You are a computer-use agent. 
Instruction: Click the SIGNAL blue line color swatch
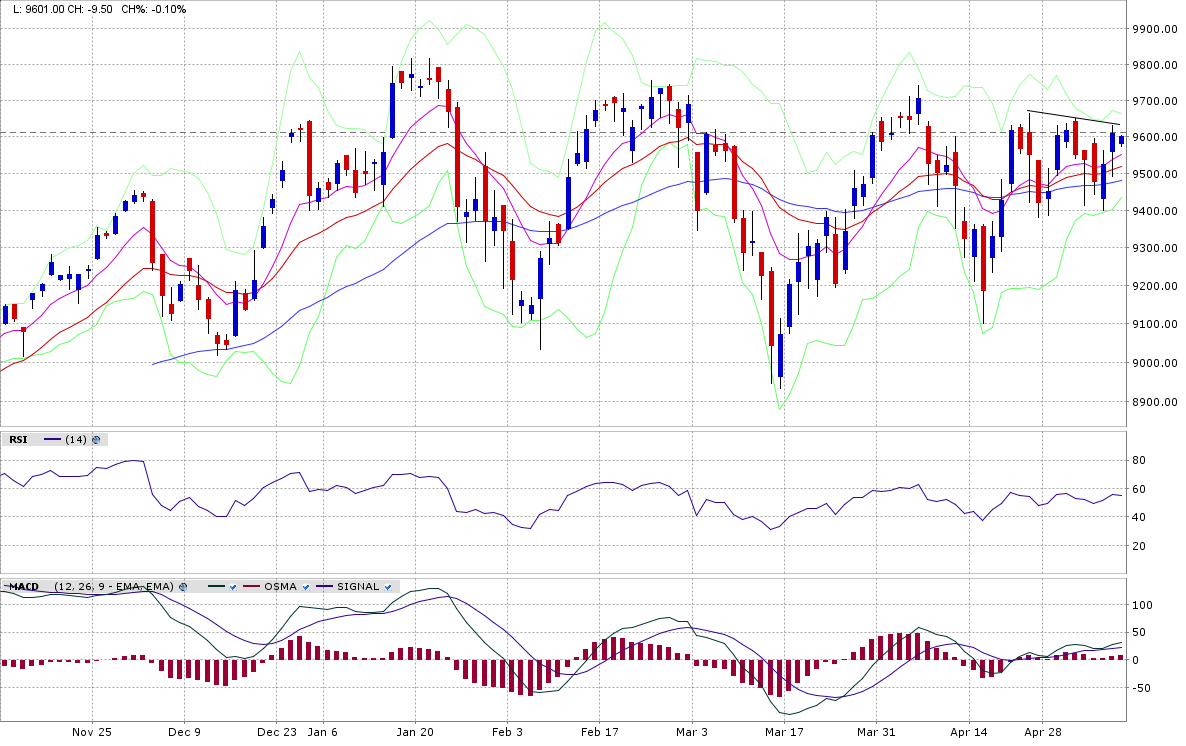324,587
